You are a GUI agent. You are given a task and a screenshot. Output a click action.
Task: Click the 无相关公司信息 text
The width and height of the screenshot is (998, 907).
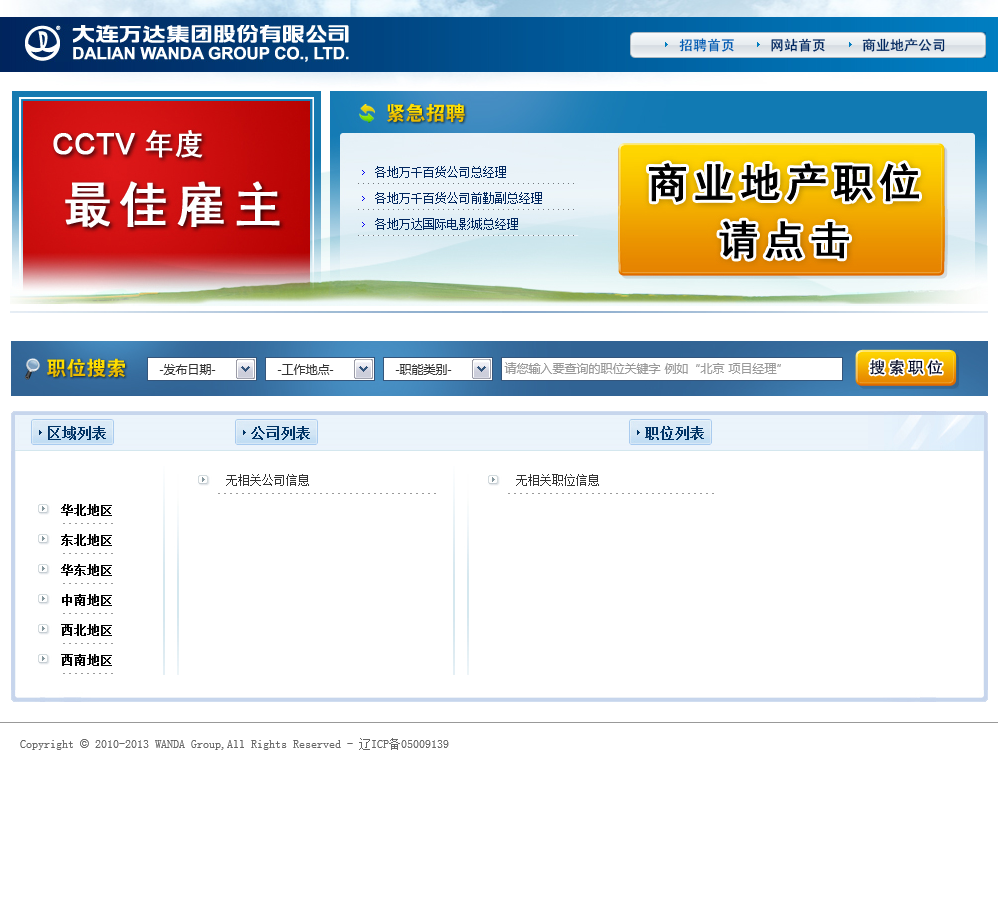pyautogui.click(x=267, y=481)
